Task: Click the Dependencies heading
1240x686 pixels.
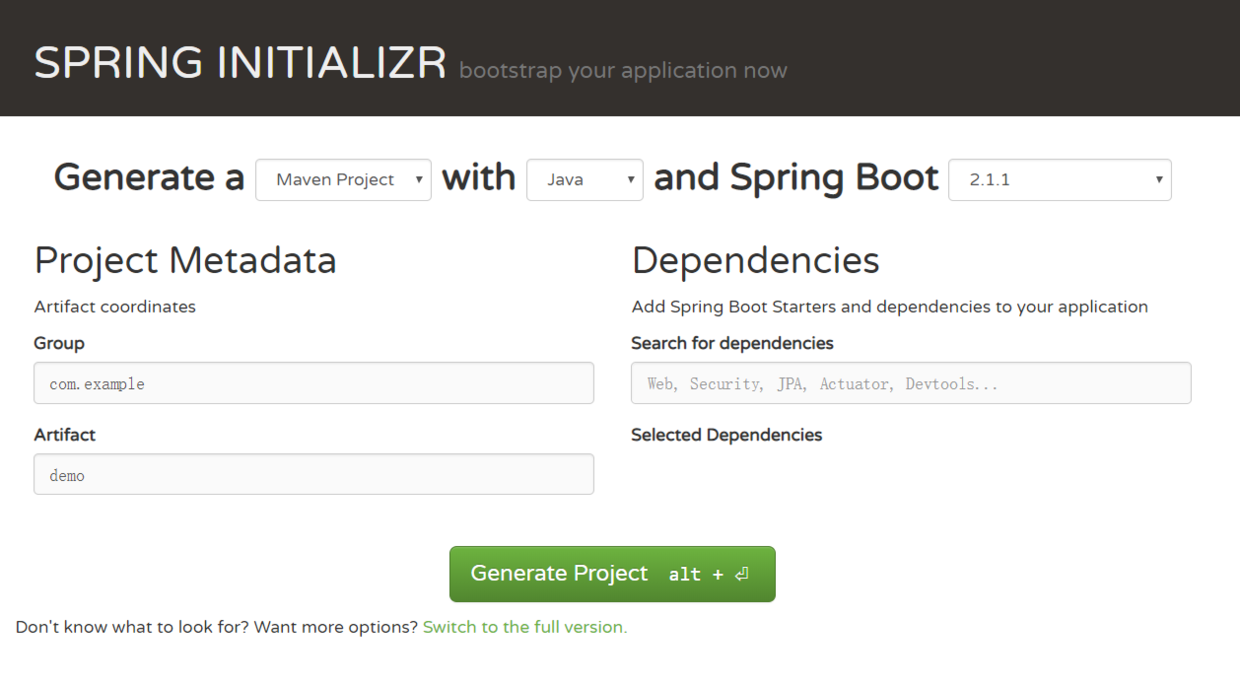Action: (x=755, y=260)
